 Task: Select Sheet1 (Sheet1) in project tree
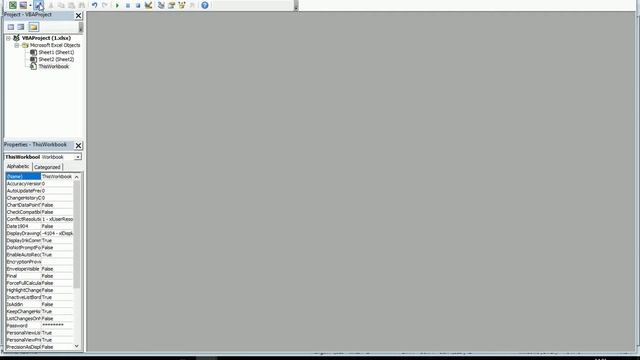[56, 52]
